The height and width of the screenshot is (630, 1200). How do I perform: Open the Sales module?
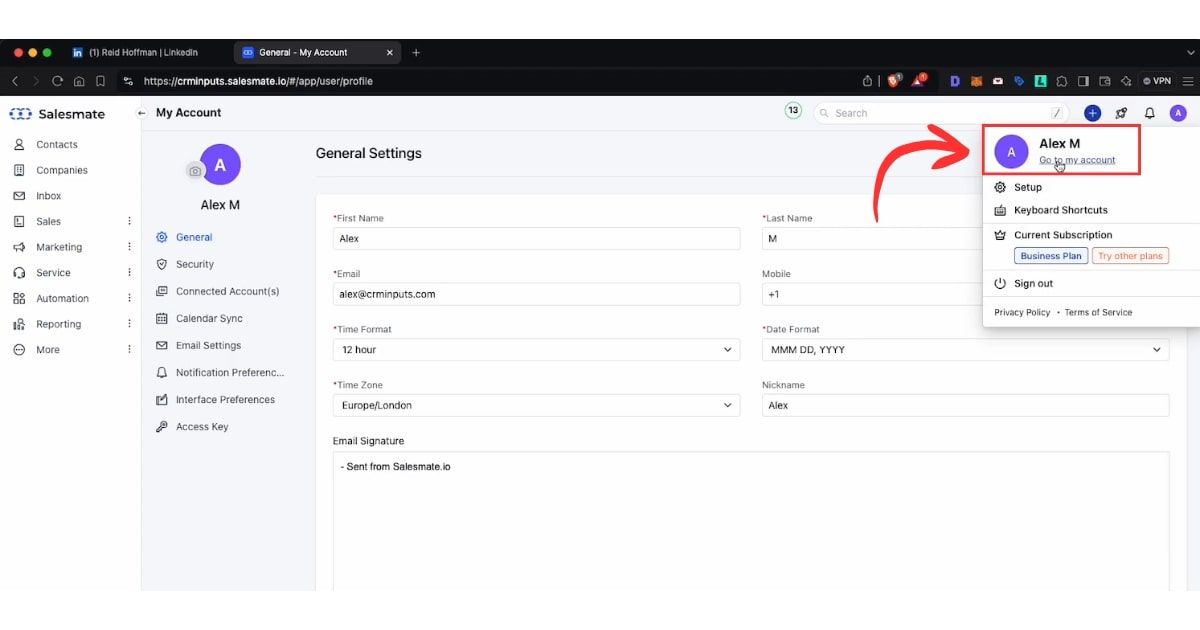tap(48, 222)
